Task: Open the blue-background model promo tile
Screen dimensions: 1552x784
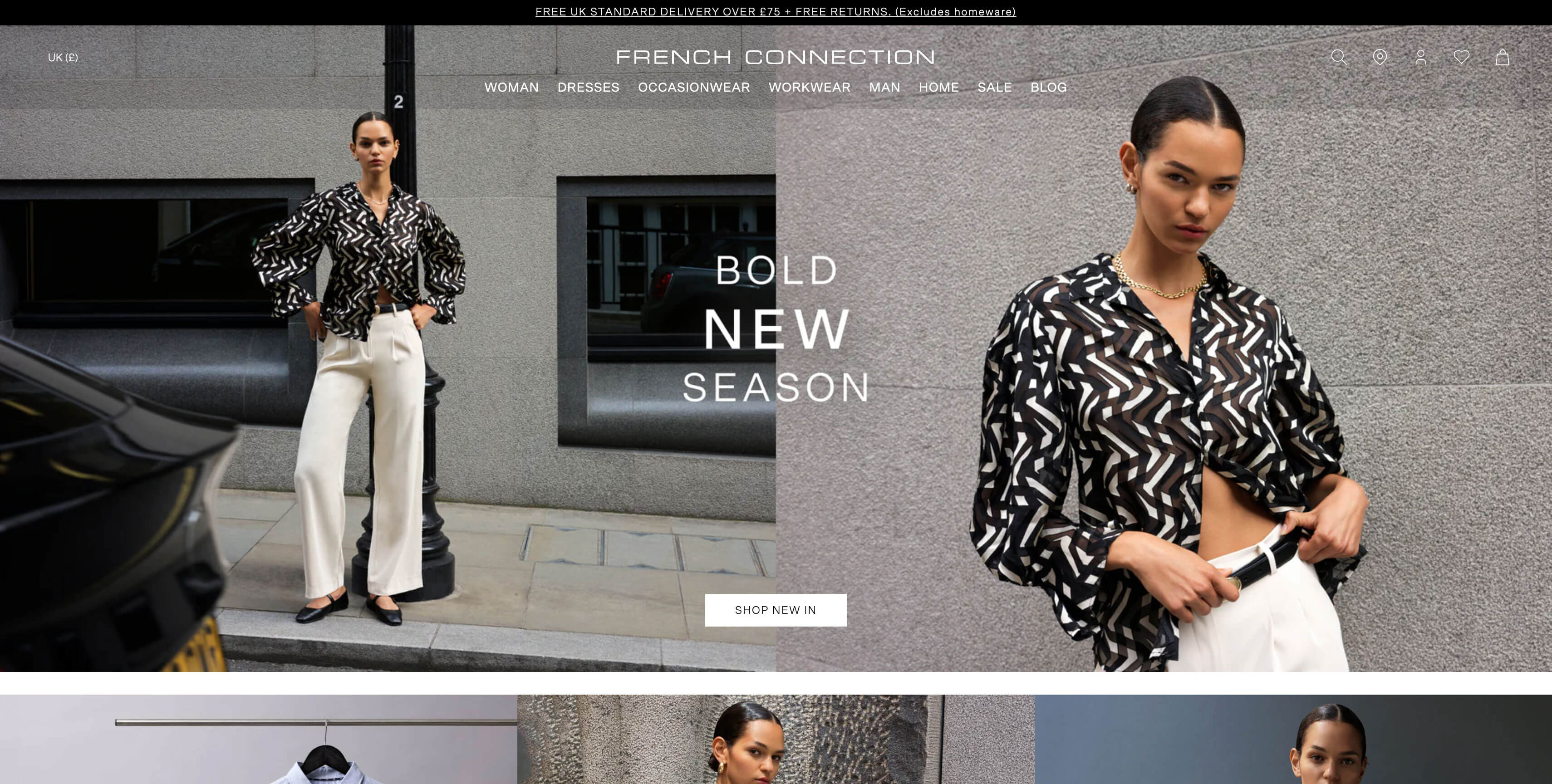Action: 1293,739
